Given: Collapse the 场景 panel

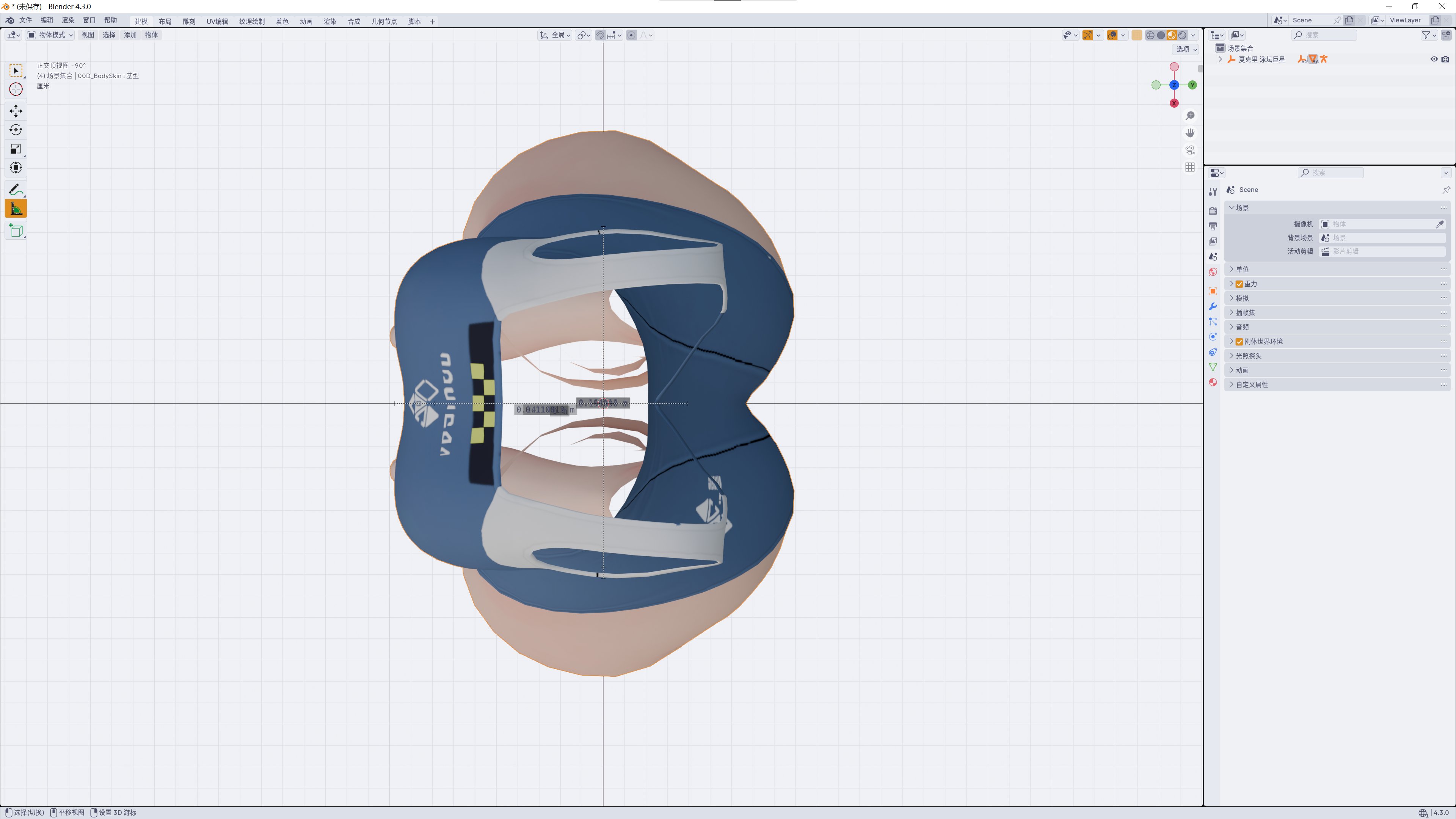Looking at the screenshot, I should coord(1337,207).
